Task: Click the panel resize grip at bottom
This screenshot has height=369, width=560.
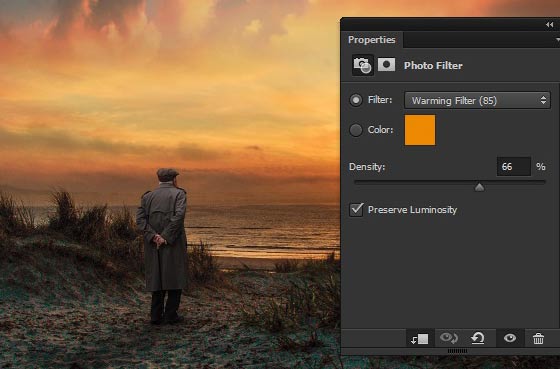Action: pos(457,351)
